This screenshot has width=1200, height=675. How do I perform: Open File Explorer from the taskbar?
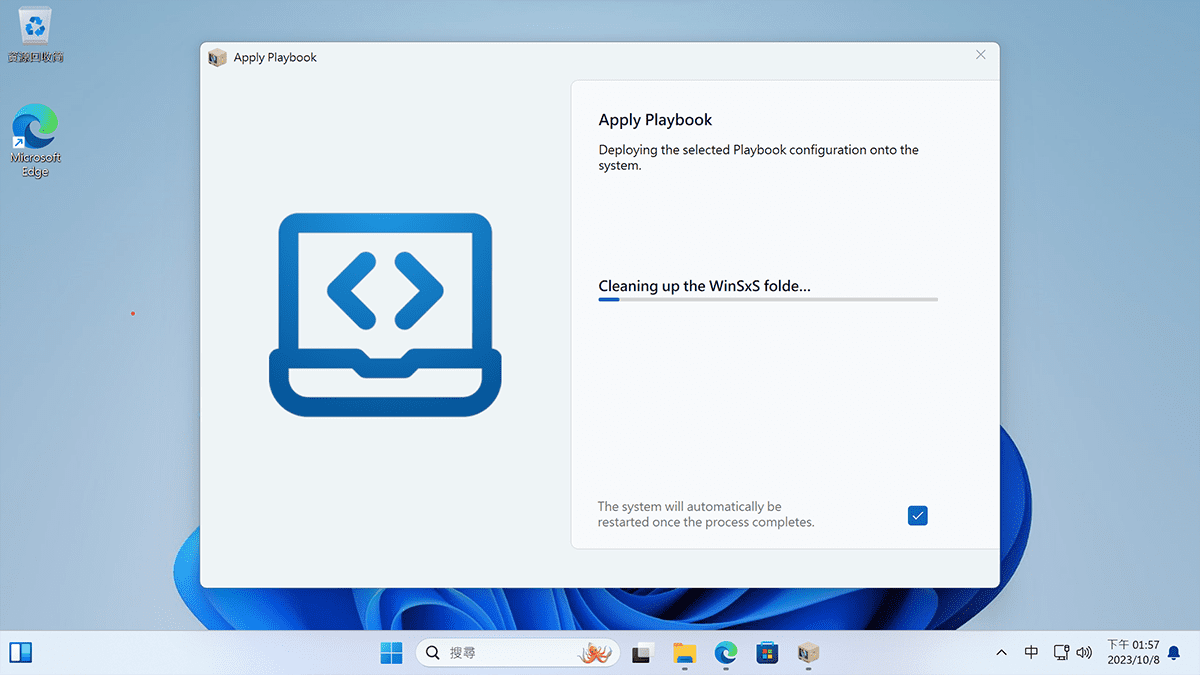[684, 652]
